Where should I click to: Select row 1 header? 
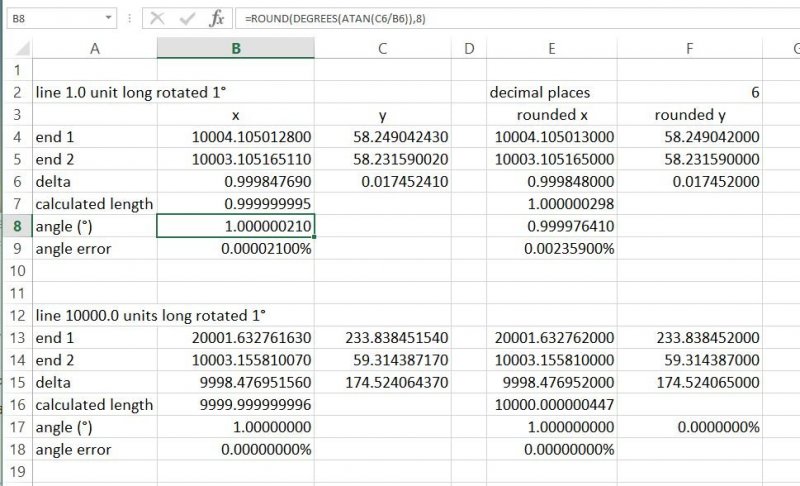[17, 70]
